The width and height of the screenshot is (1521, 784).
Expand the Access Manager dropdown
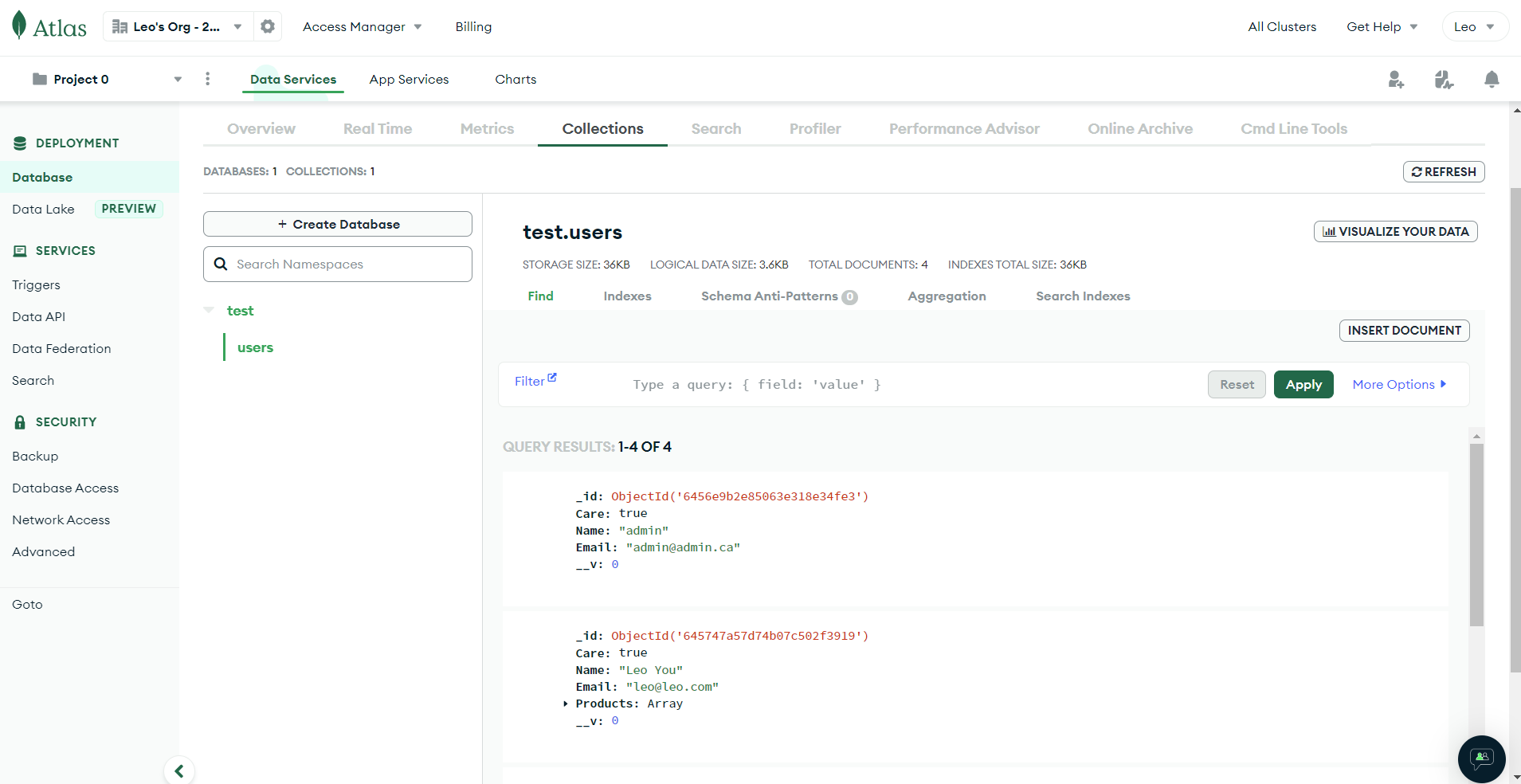click(x=363, y=26)
